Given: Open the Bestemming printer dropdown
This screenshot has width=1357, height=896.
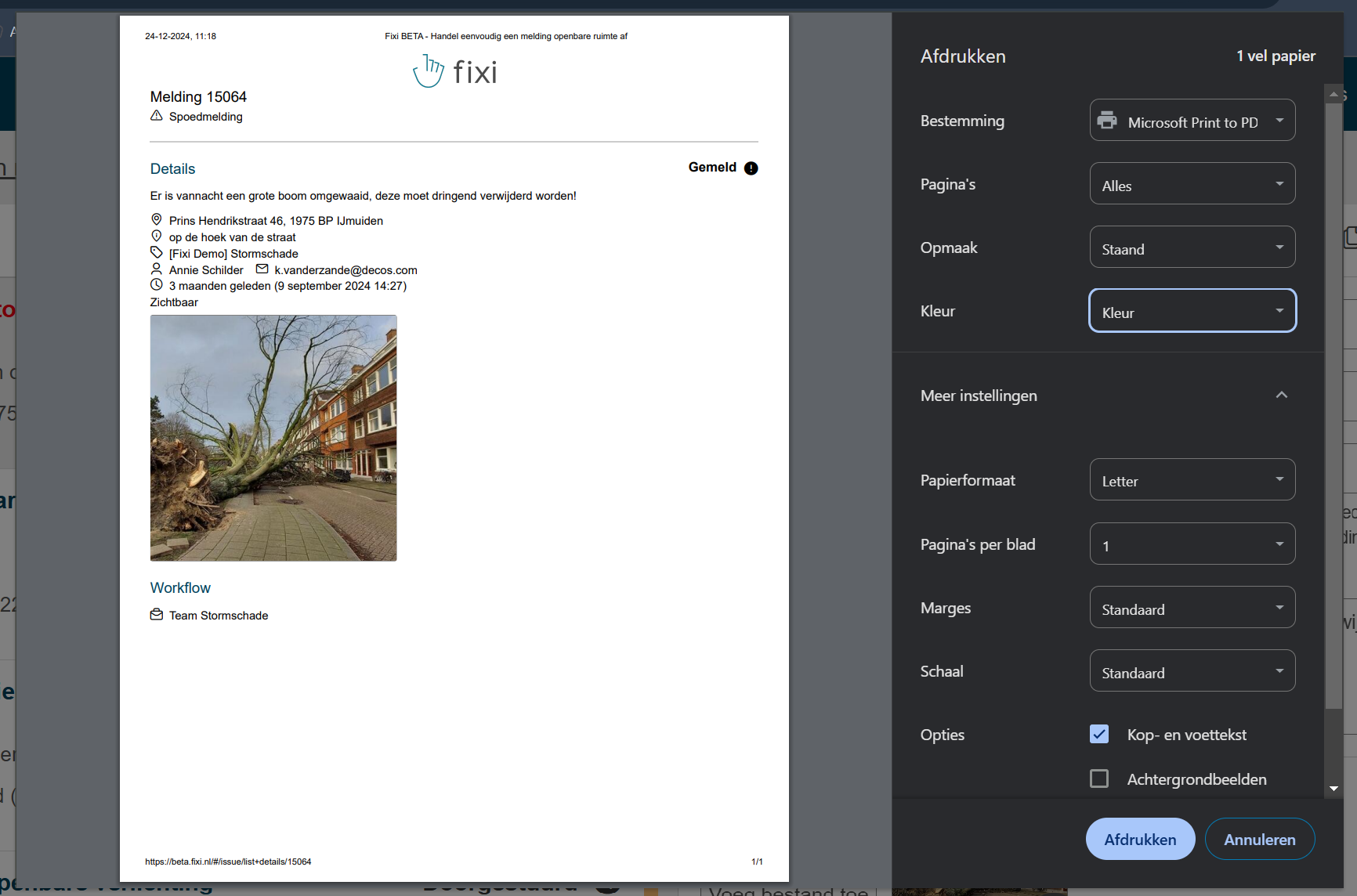Looking at the screenshot, I should pyautogui.click(x=1192, y=121).
